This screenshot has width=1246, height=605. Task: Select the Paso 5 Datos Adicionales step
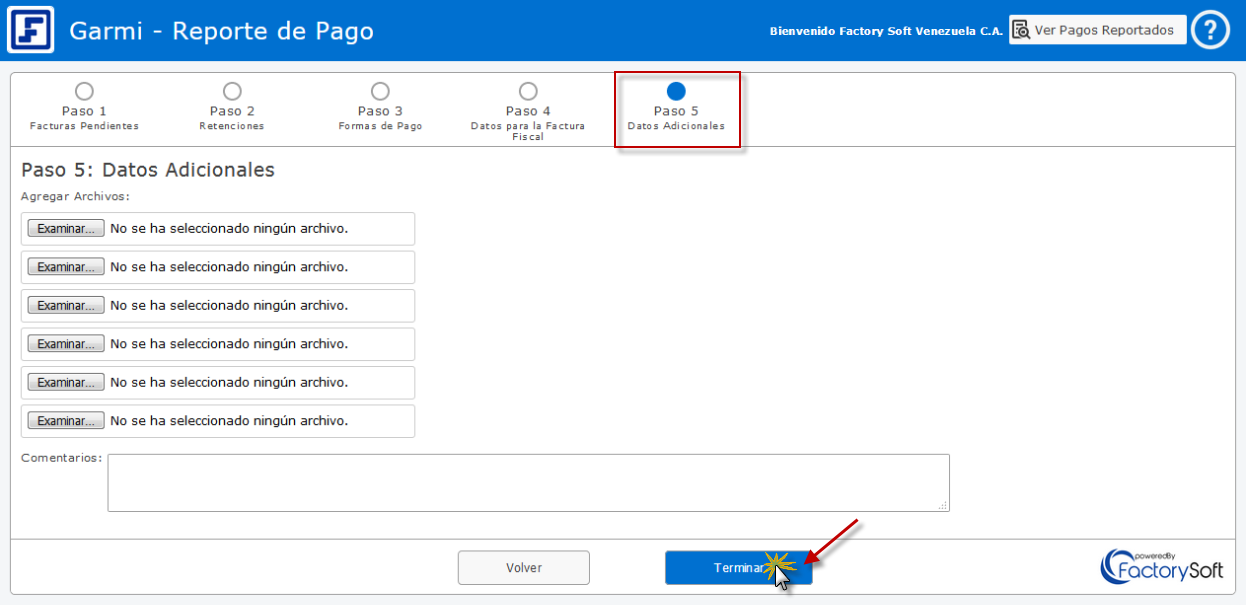click(676, 92)
